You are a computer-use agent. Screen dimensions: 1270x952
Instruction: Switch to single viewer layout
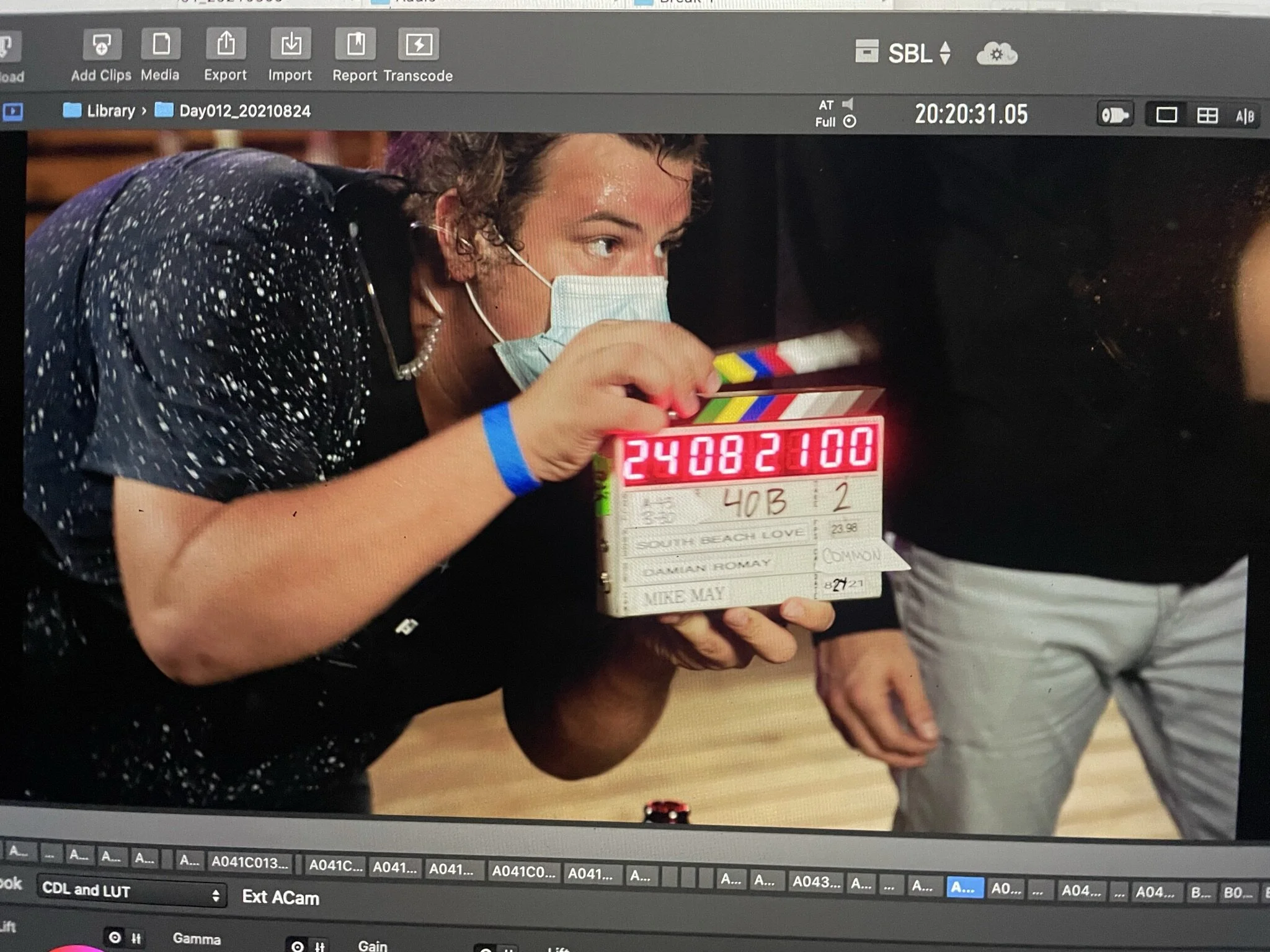pos(1166,115)
